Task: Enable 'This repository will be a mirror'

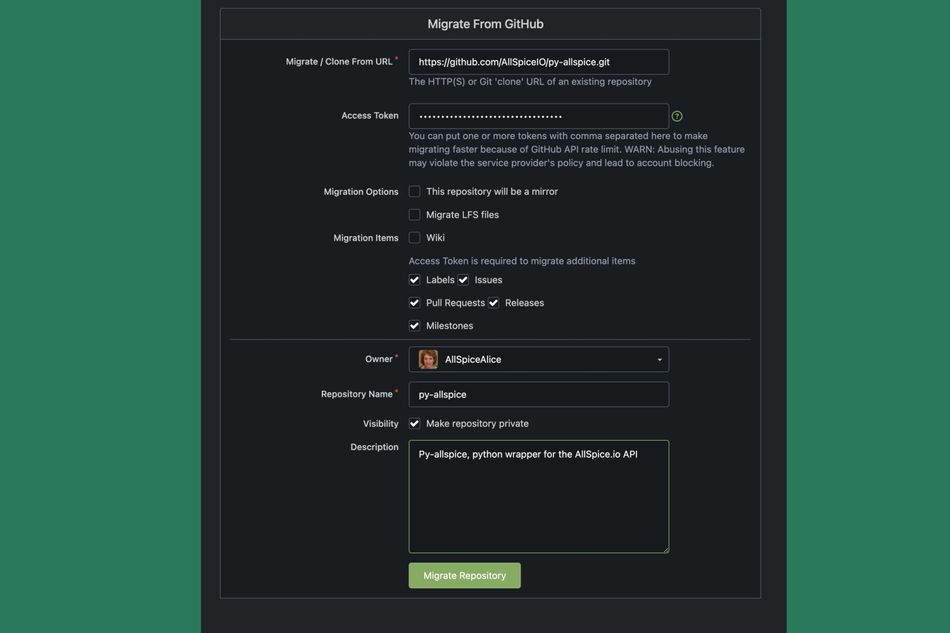Action: 414,191
